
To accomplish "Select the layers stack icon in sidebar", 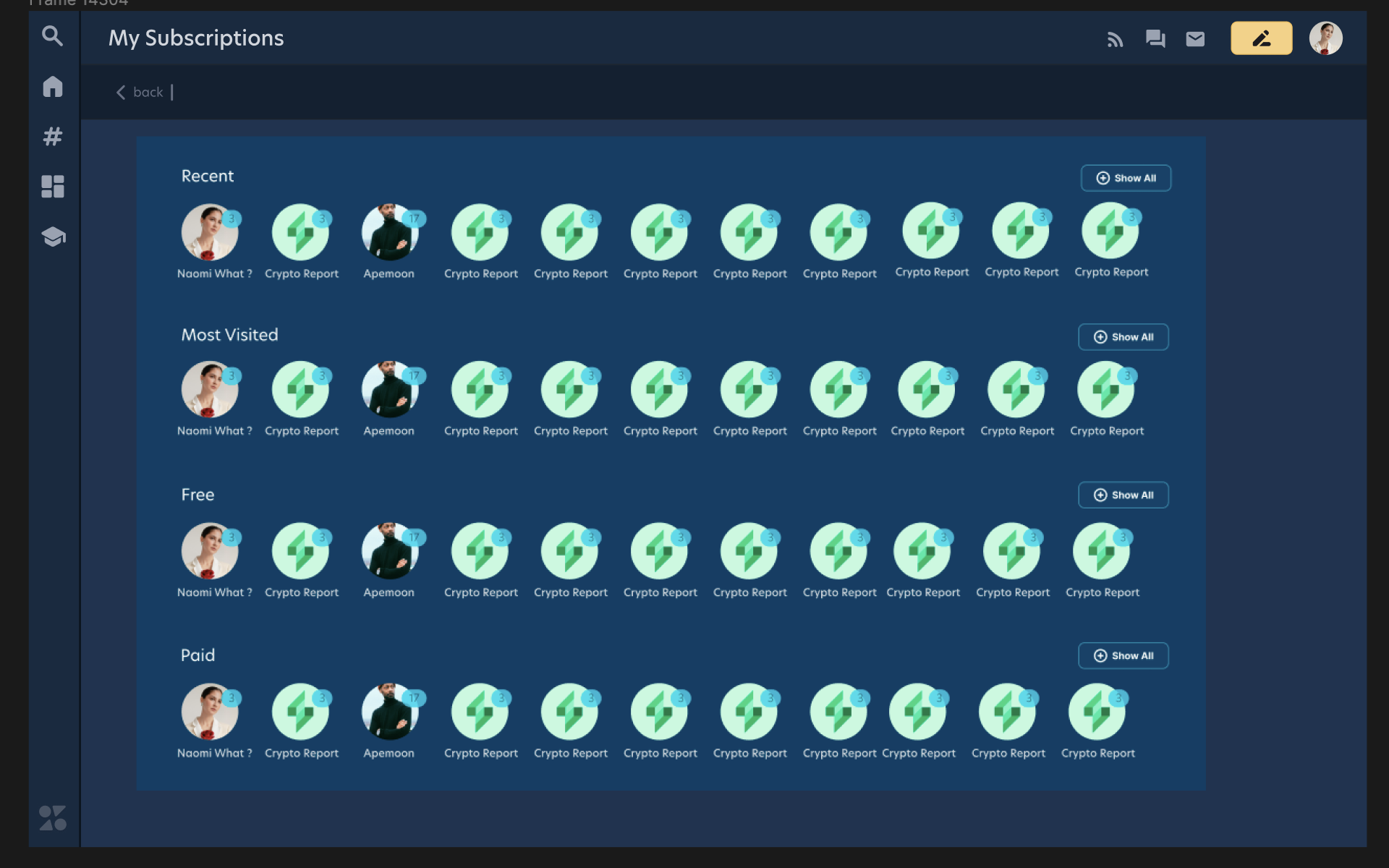I will tap(52, 237).
